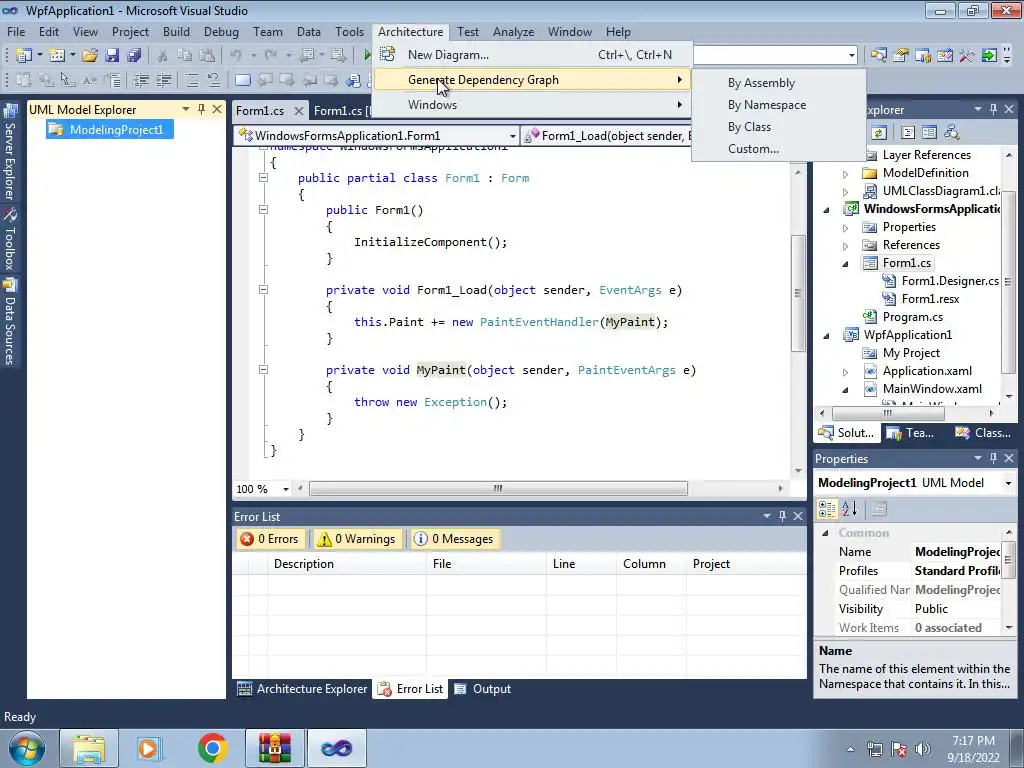This screenshot has height=768, width=1024.
Task: Click the Copy toolbar icon
Action: (185, 56)
